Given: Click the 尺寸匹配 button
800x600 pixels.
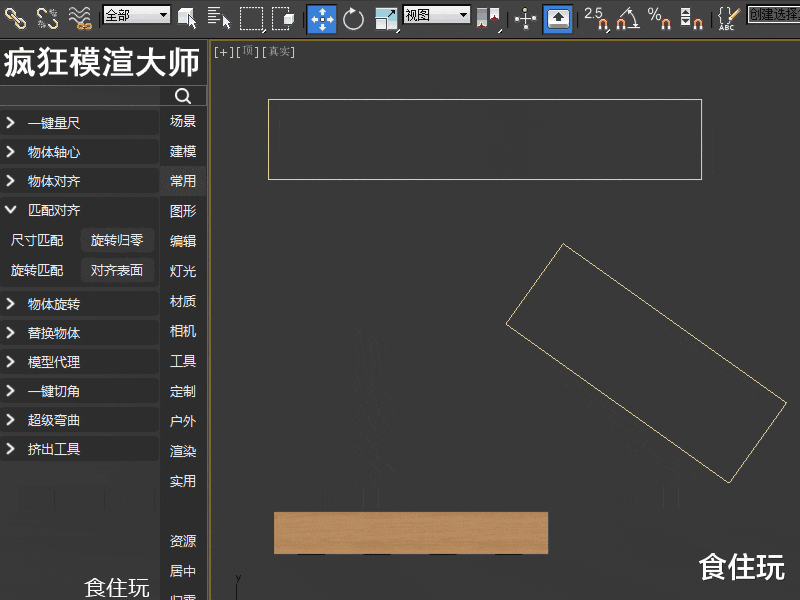Looking at the screenshot, I should point(36,241).
